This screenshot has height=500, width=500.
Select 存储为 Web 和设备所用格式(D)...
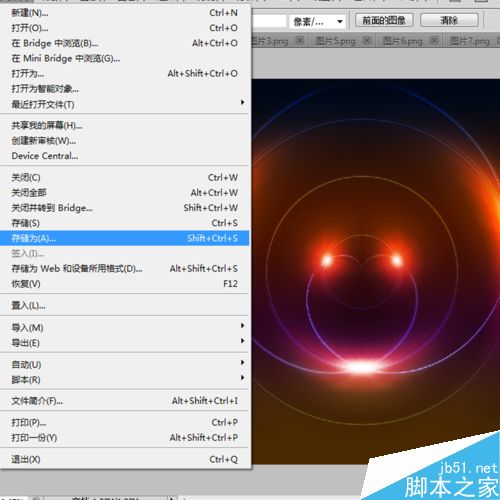(x=125, y=269)
